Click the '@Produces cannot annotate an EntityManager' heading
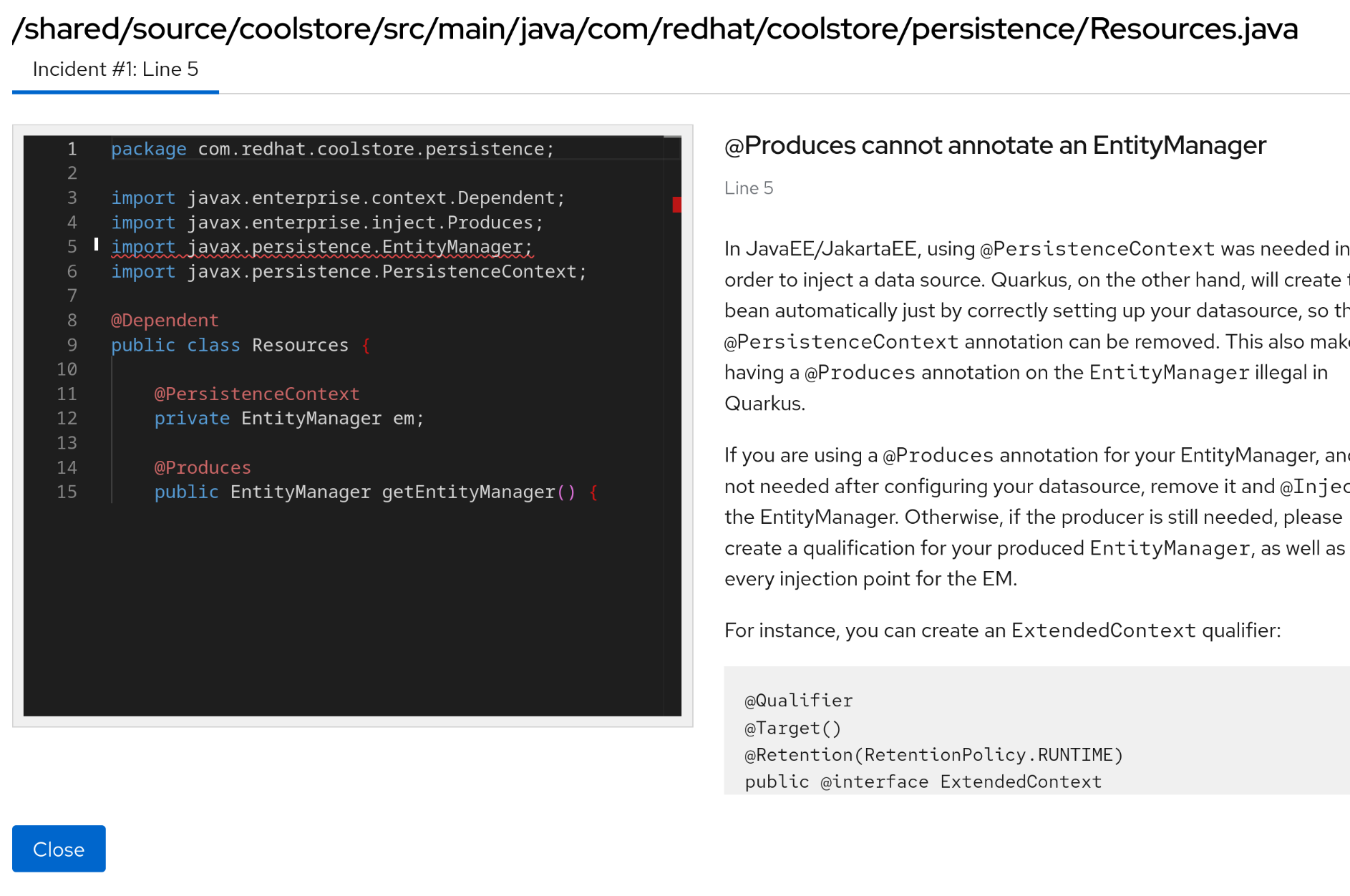The image size is (1350, 896). coord(995,145)
